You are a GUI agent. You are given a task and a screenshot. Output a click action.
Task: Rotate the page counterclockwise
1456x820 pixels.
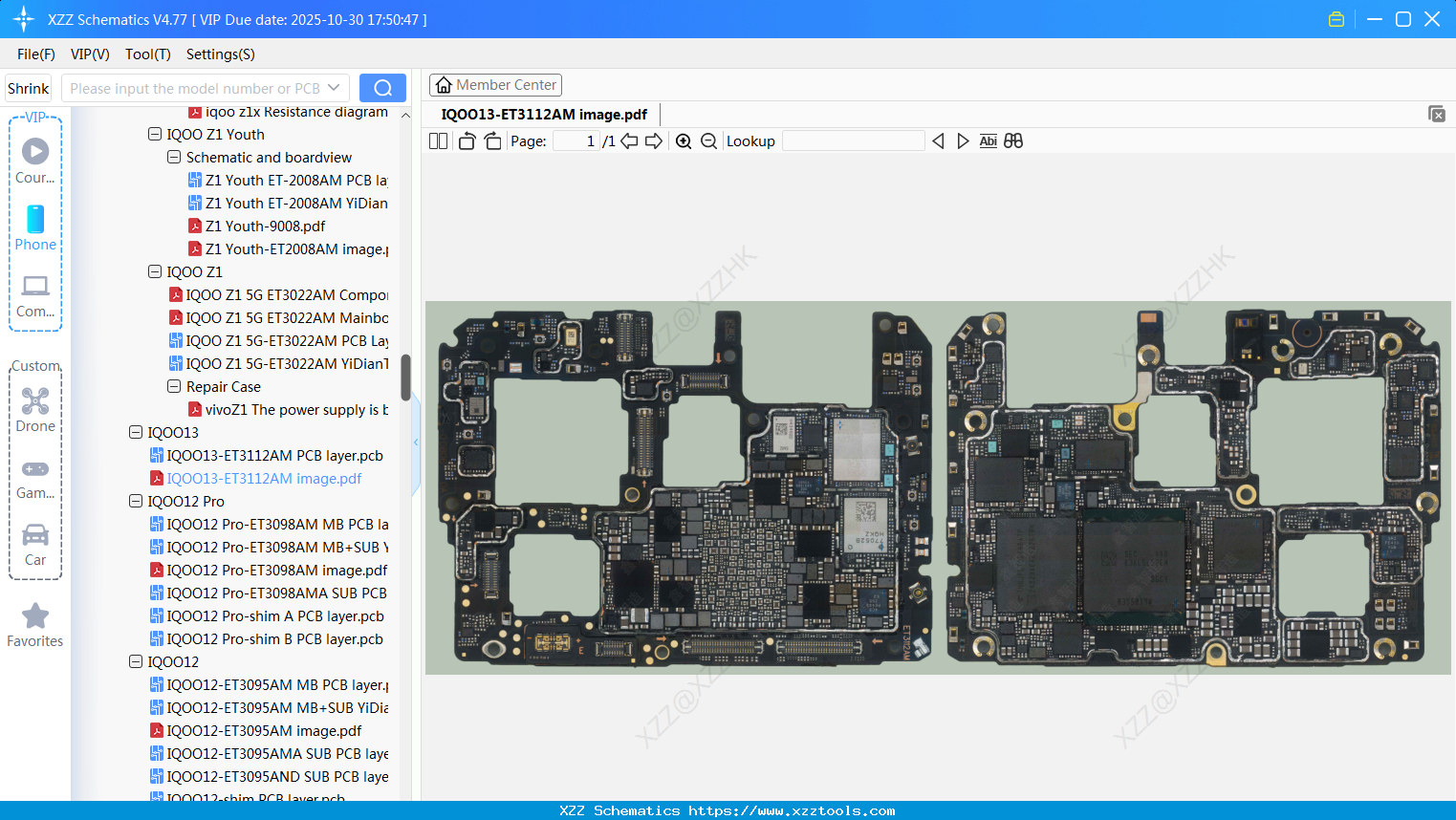[x=467, y=140]
